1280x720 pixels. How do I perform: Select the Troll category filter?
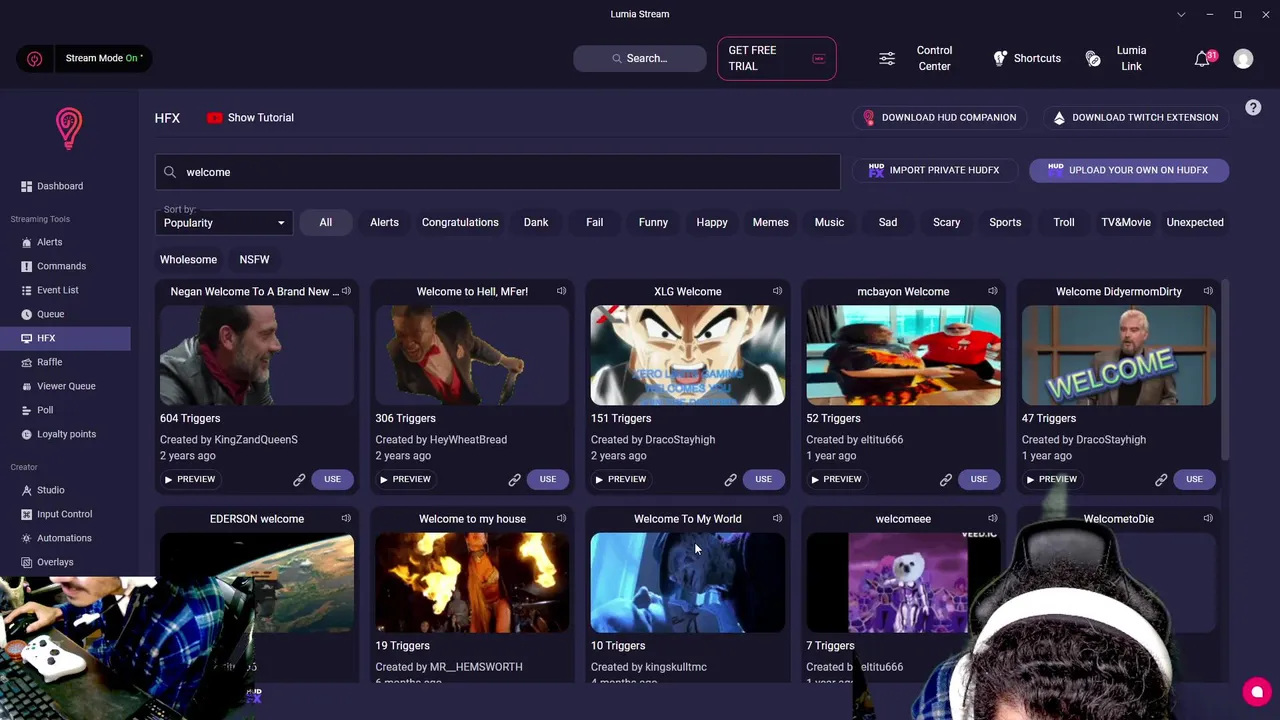click(1064, 222)
